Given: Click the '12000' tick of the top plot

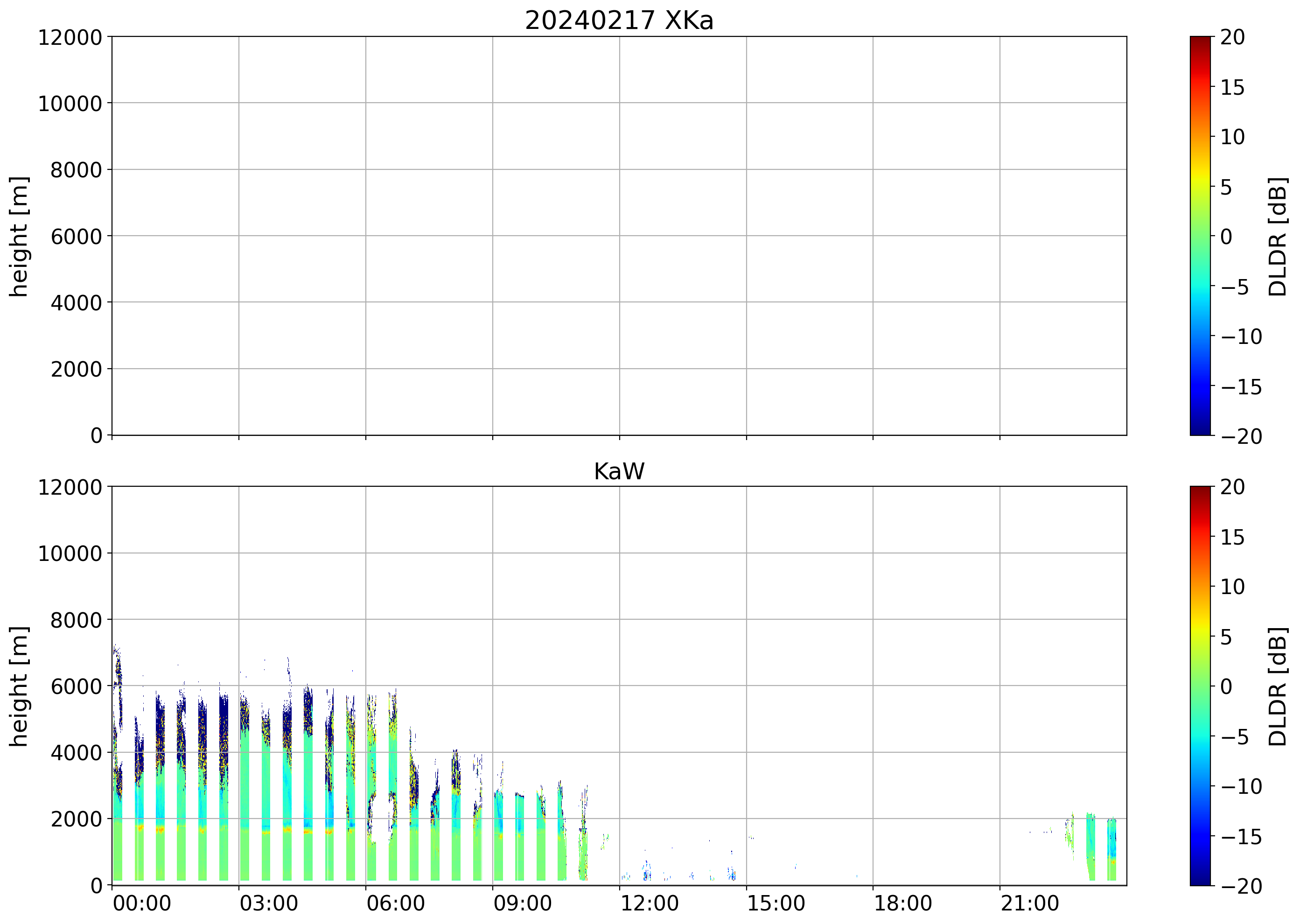Looking at the screenshot, I should tap(70, 37).
